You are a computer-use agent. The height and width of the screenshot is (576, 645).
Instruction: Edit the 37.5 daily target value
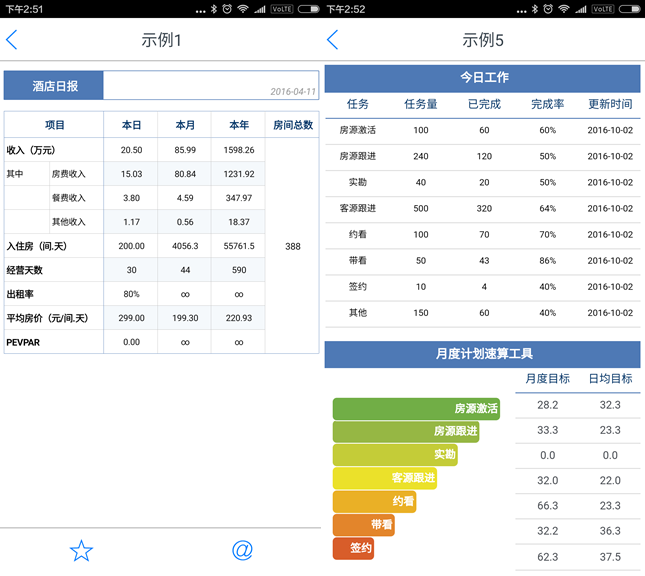pos(610,557)
